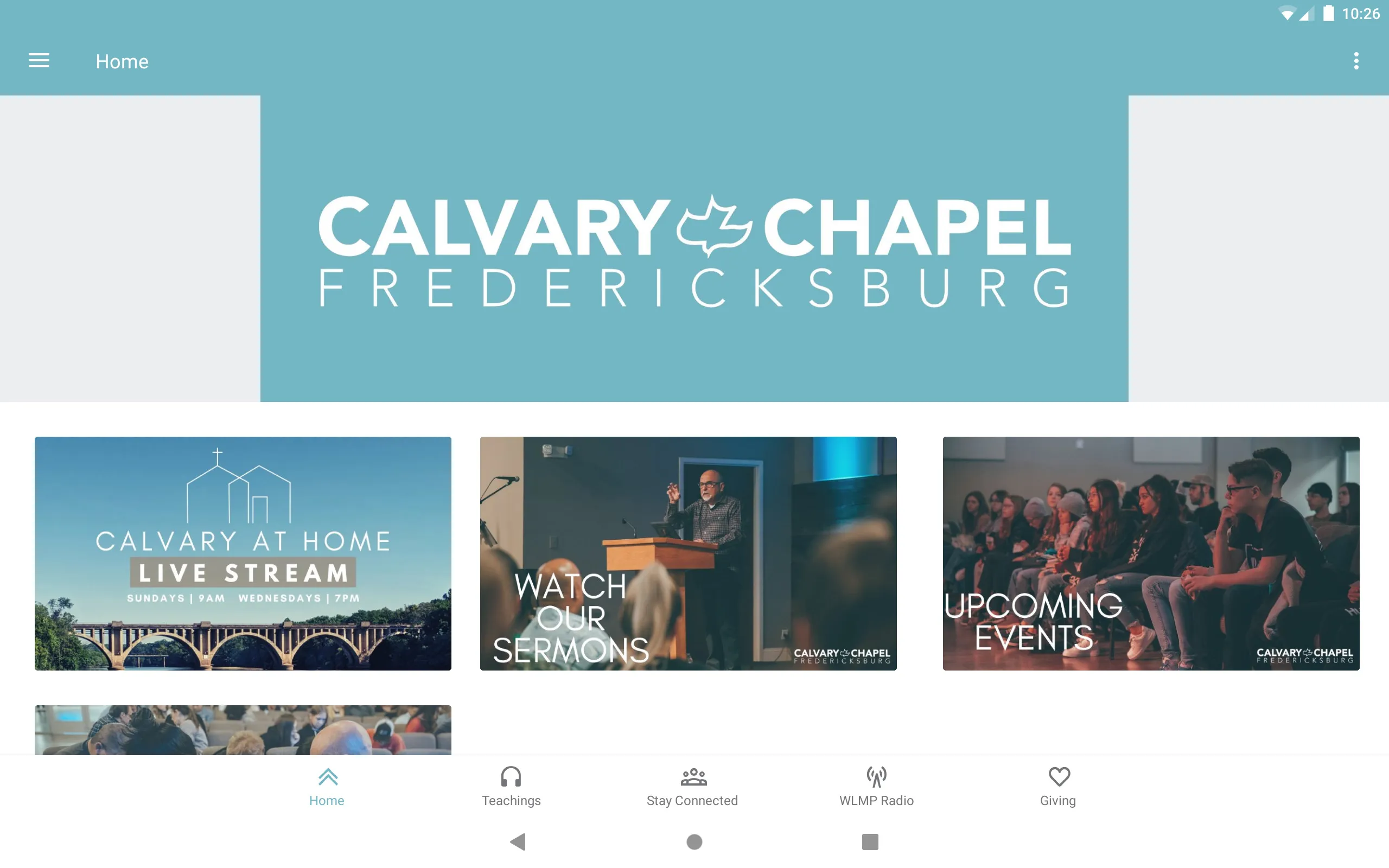
Task: Open WLMP Radio stream
Action: click(x=876, y=786)
